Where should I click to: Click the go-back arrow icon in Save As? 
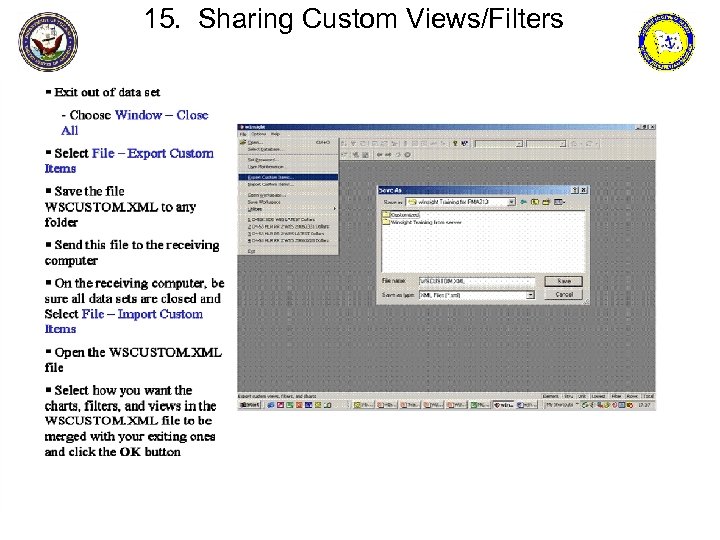(x=523, y=202)
